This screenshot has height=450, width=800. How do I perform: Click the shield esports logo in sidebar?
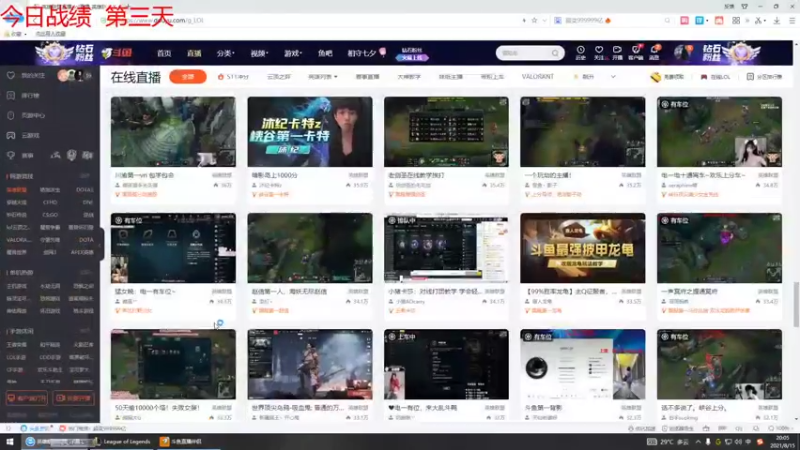71,155
